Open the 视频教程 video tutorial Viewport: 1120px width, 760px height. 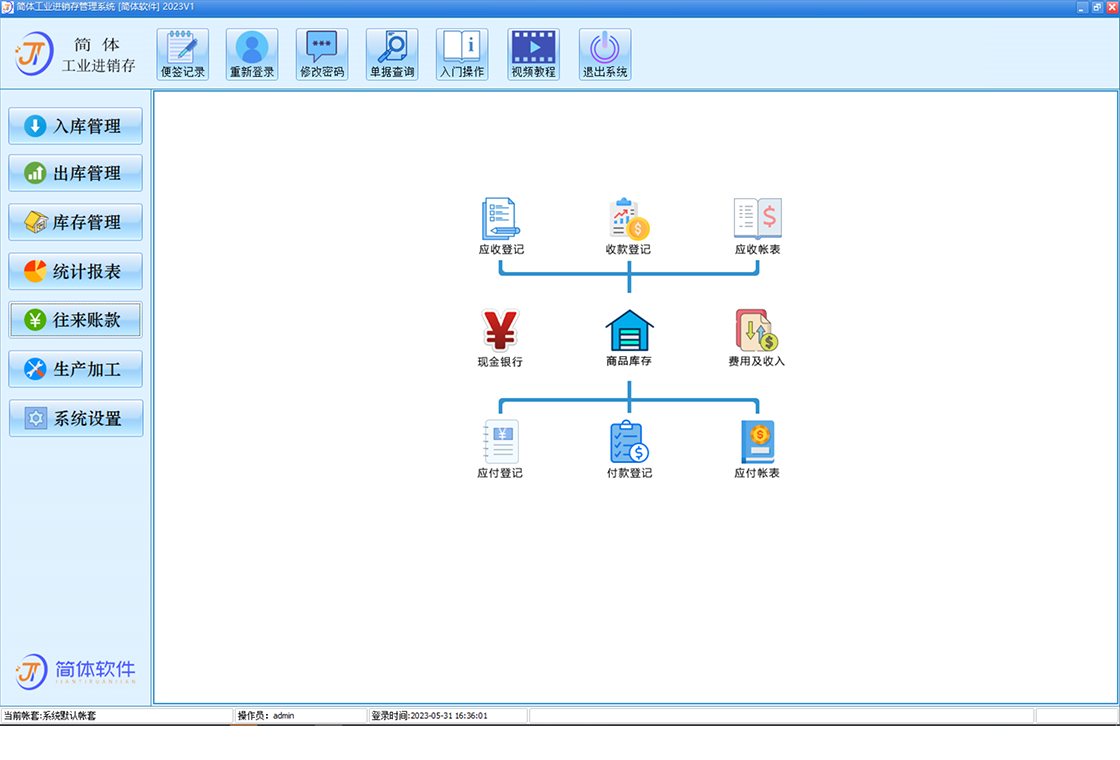(x=533, y=54)
